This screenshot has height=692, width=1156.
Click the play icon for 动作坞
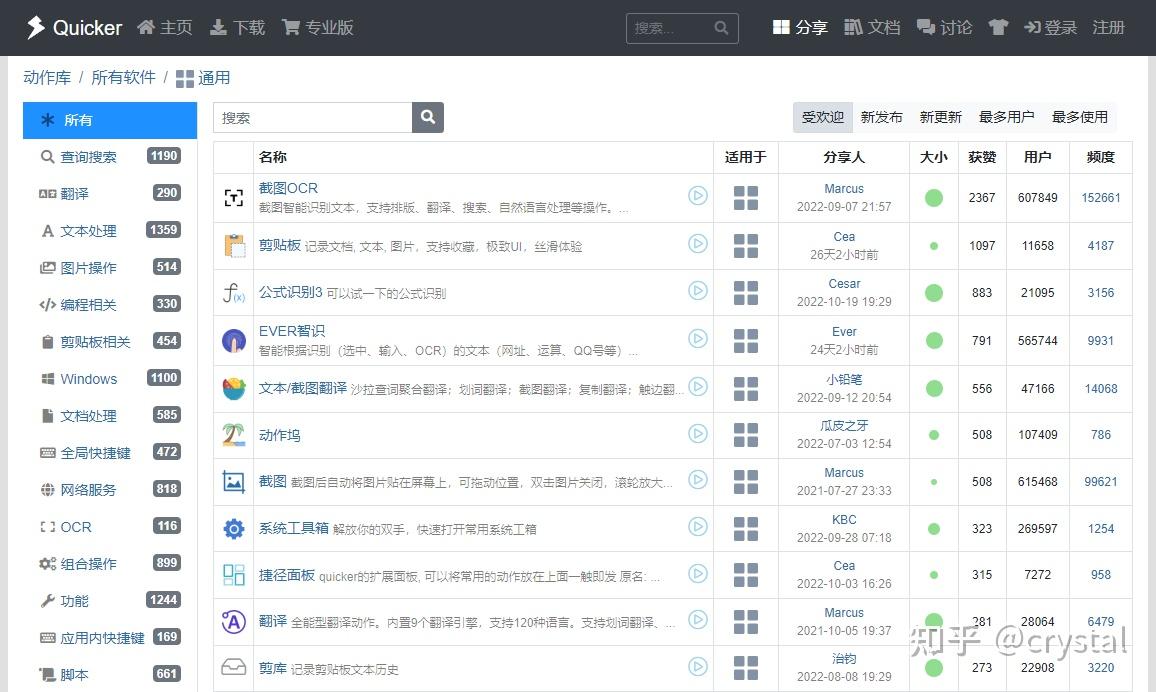click(x=698, y=433)
